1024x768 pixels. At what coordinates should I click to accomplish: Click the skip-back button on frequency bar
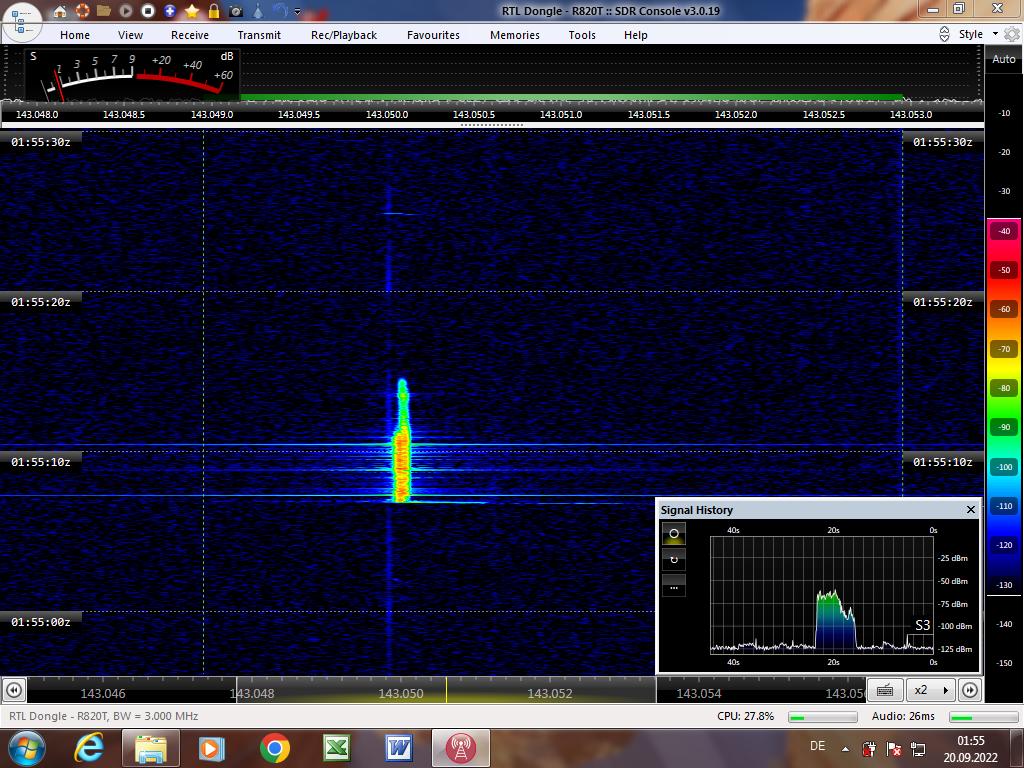(14, 690)
